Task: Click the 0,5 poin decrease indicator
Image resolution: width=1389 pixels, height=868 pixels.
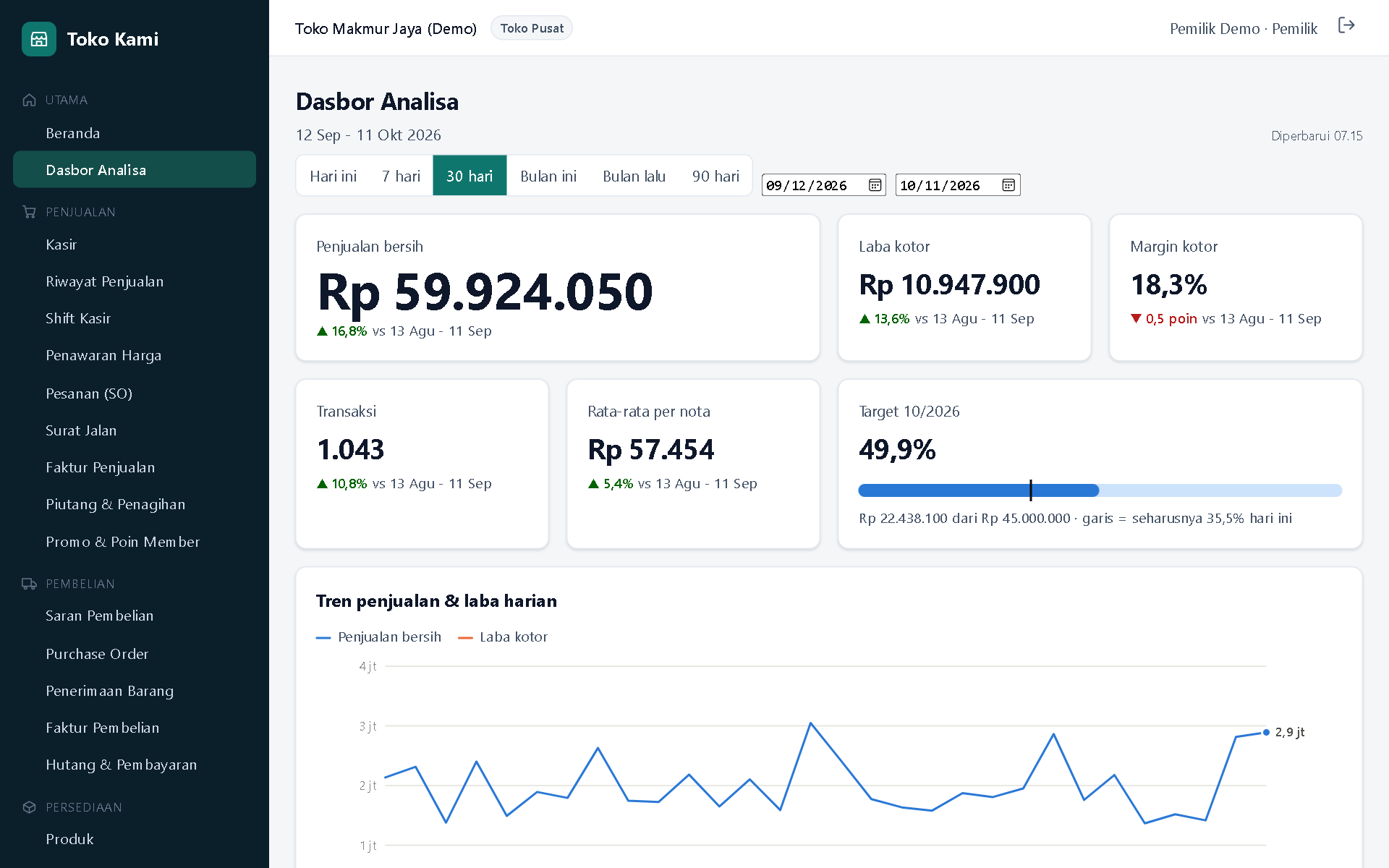Action: pos(1164,319)
